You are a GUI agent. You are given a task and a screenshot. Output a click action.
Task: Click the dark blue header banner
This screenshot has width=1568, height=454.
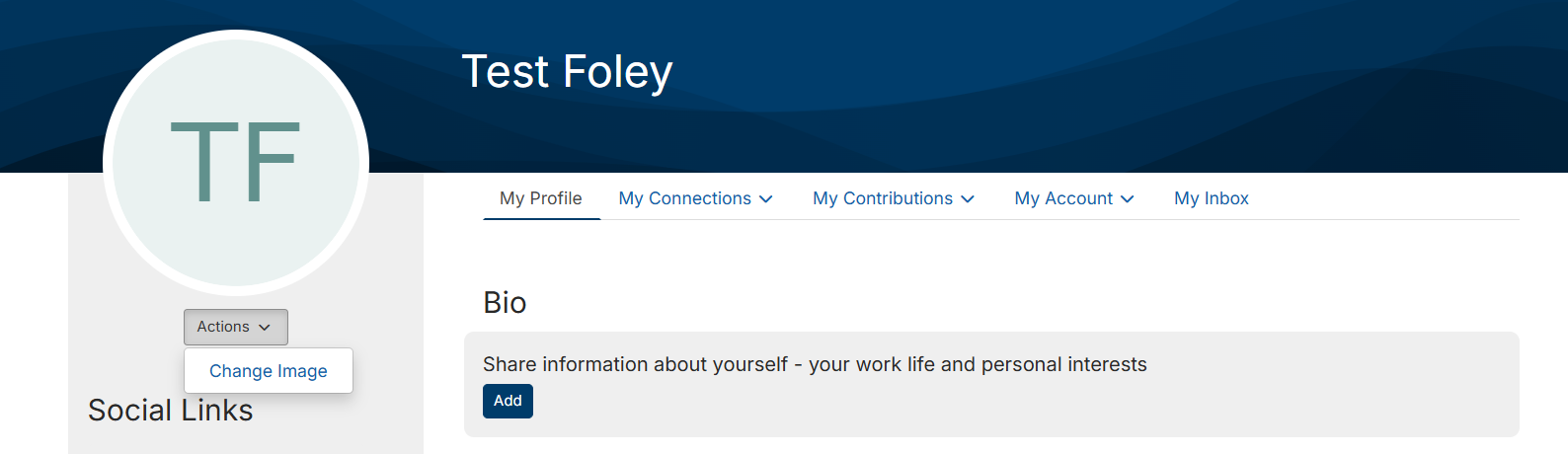point(1086,79)
